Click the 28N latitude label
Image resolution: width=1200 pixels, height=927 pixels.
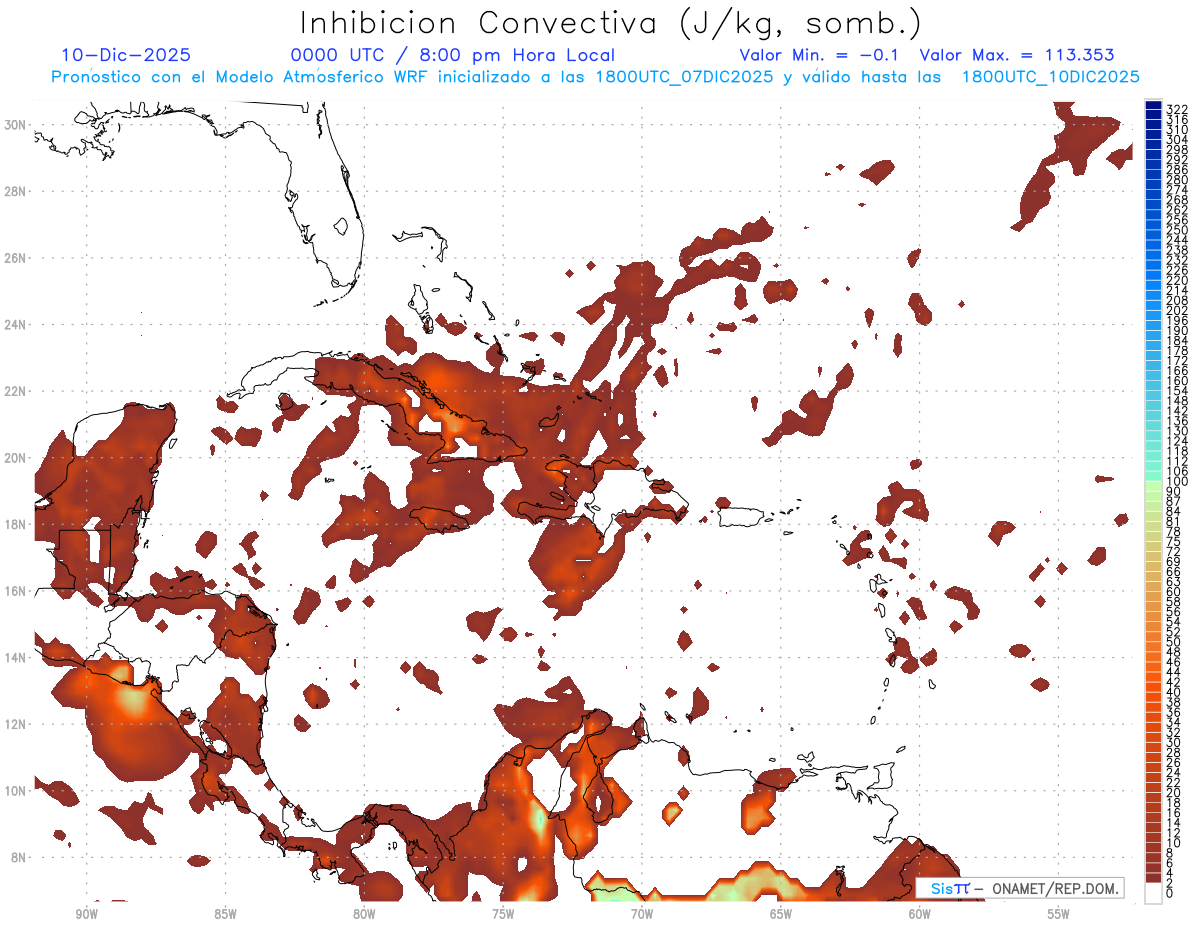13,191
